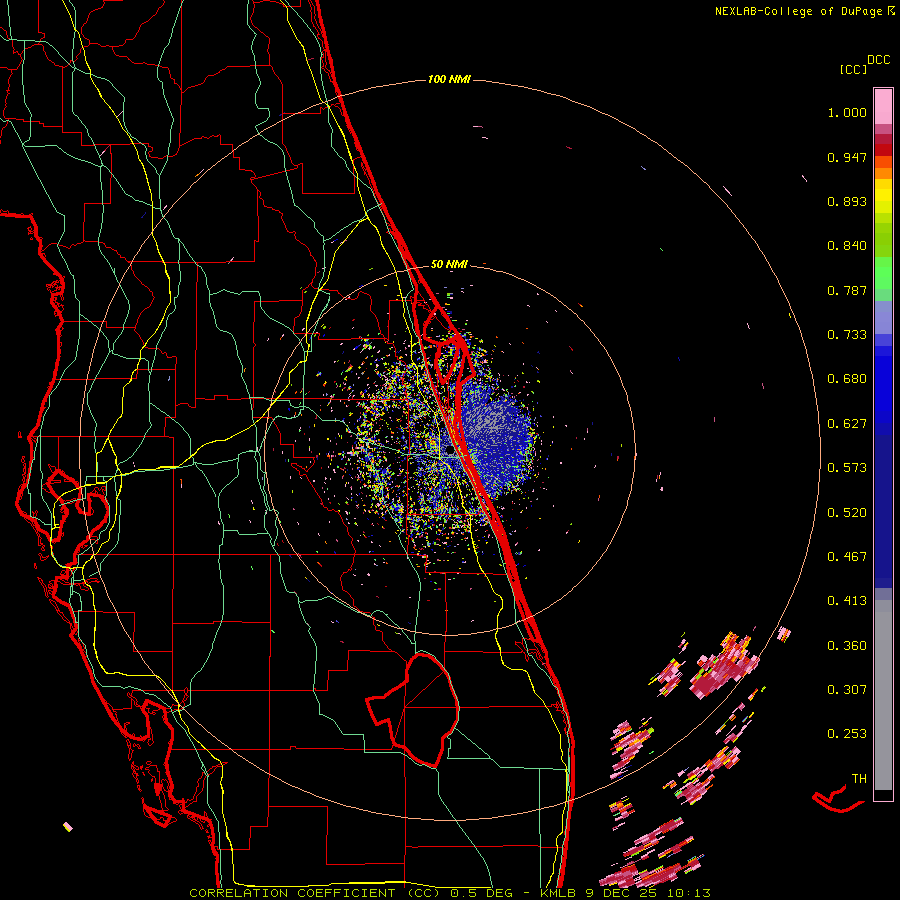Image resolution: width=900 pixels, height=900 pixels.
Task: Click the 0.520 scale value
Action: coord(847,513)
